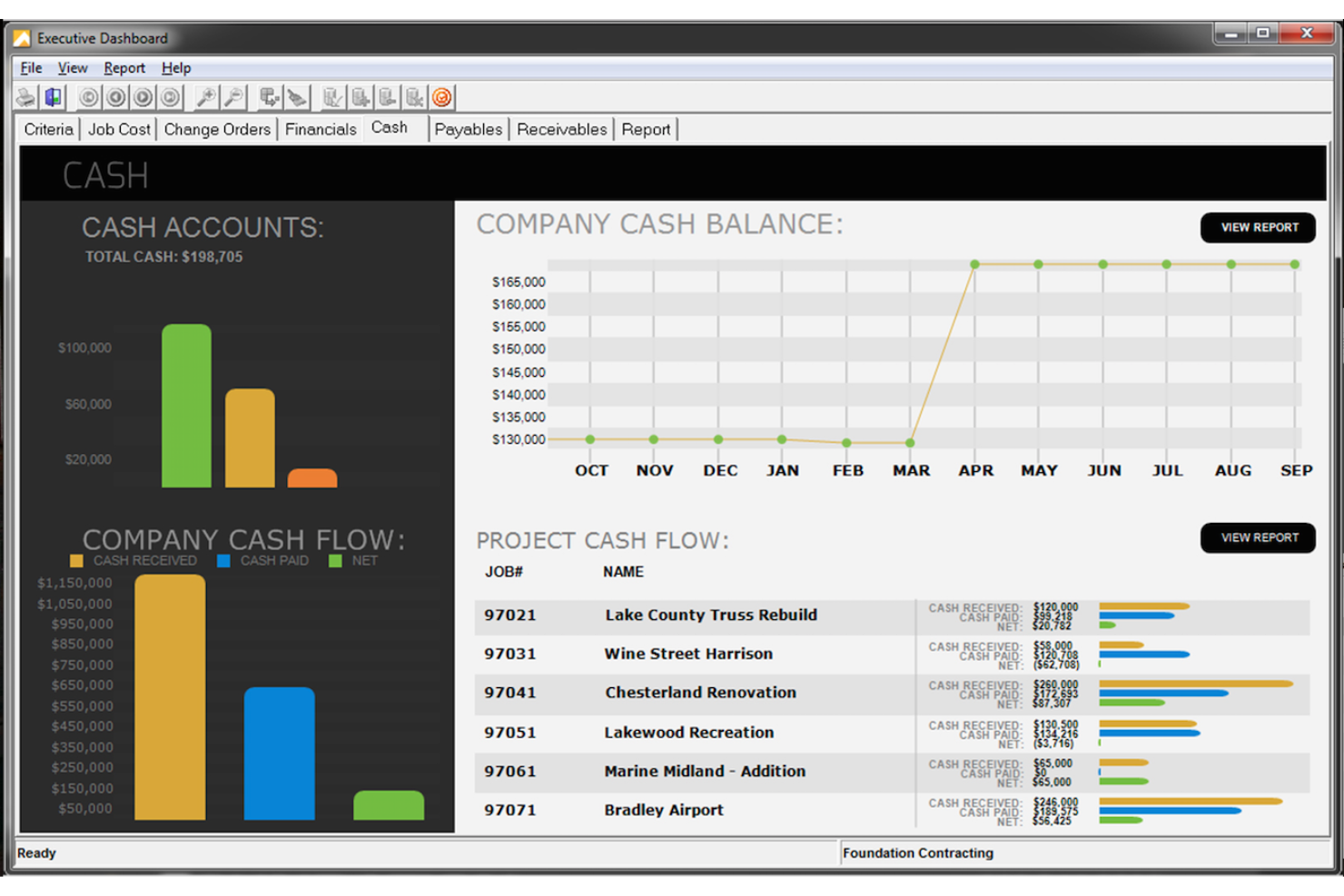Select the Cash tab

point(390,128)
